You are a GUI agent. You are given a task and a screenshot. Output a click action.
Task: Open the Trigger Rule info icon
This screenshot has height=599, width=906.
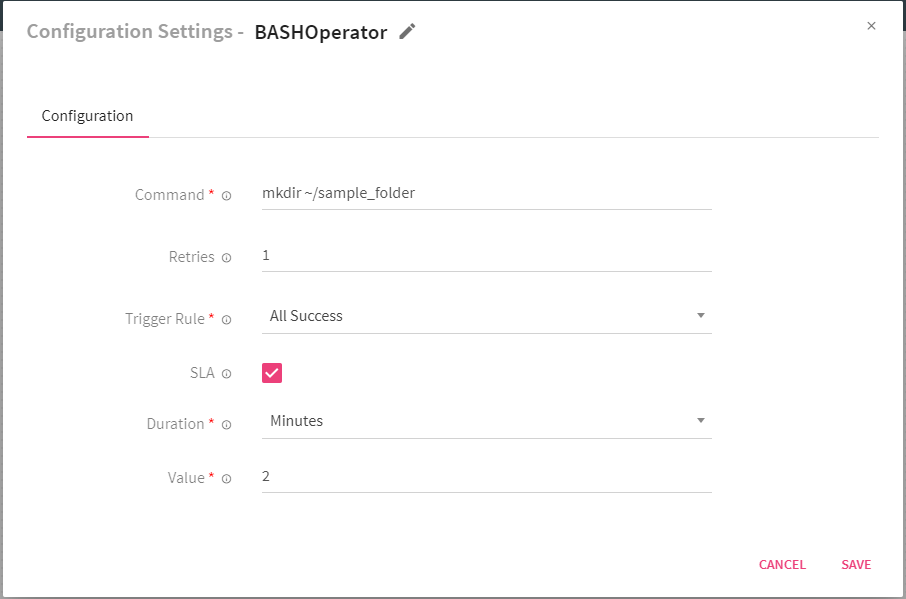(x=227, y=319)
